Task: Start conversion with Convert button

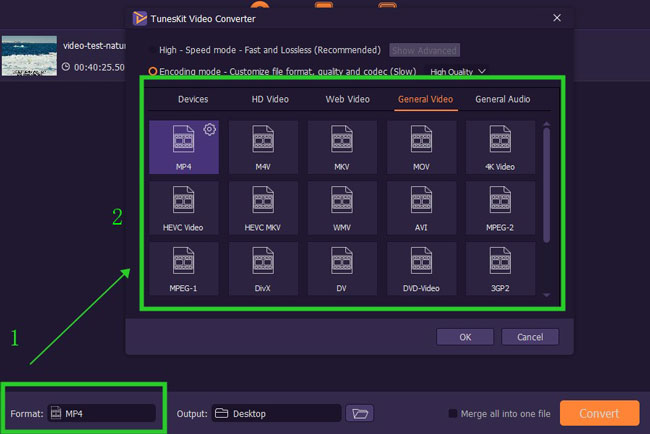Action: click(599, 413)
